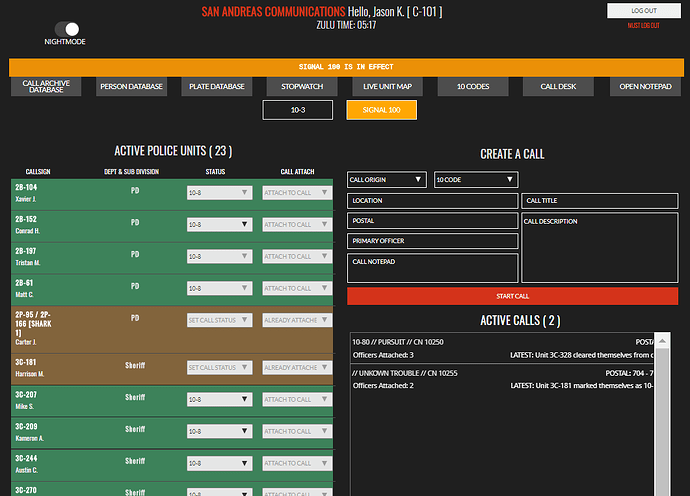
Task: Open status dropdown for unit 3C-207
Action: 220,400
